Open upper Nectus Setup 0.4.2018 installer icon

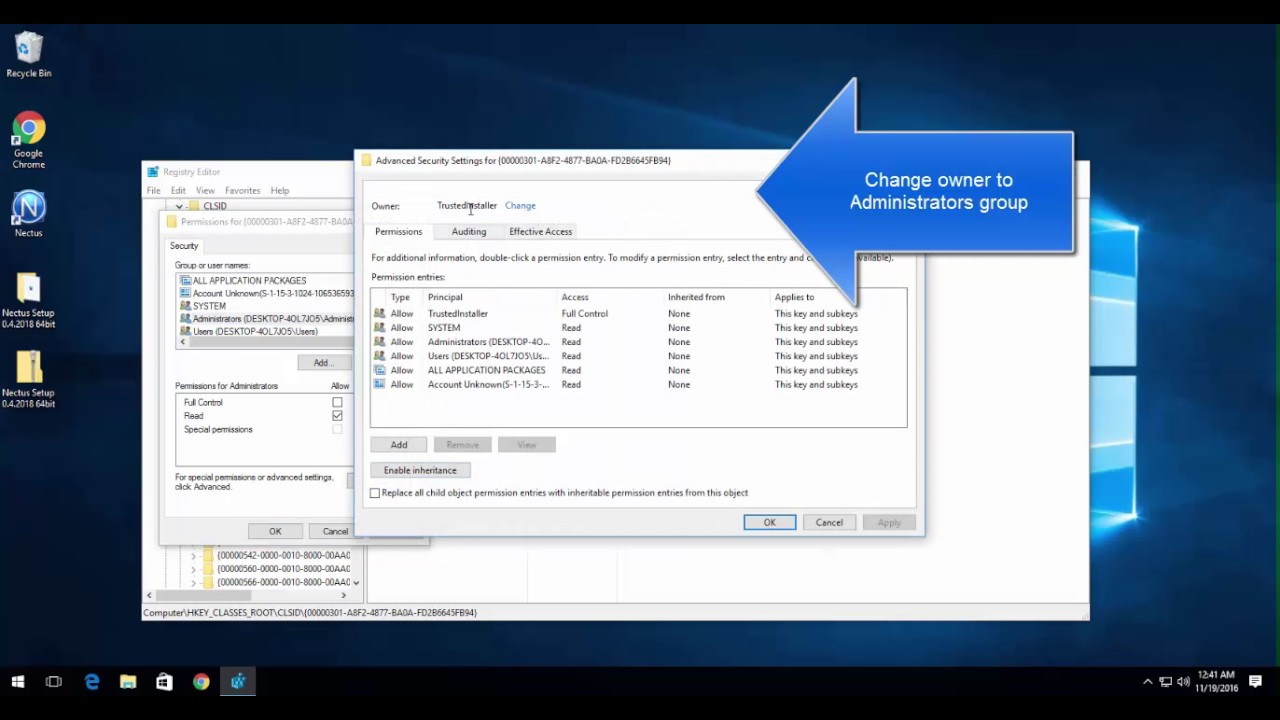tap(28, 300)
